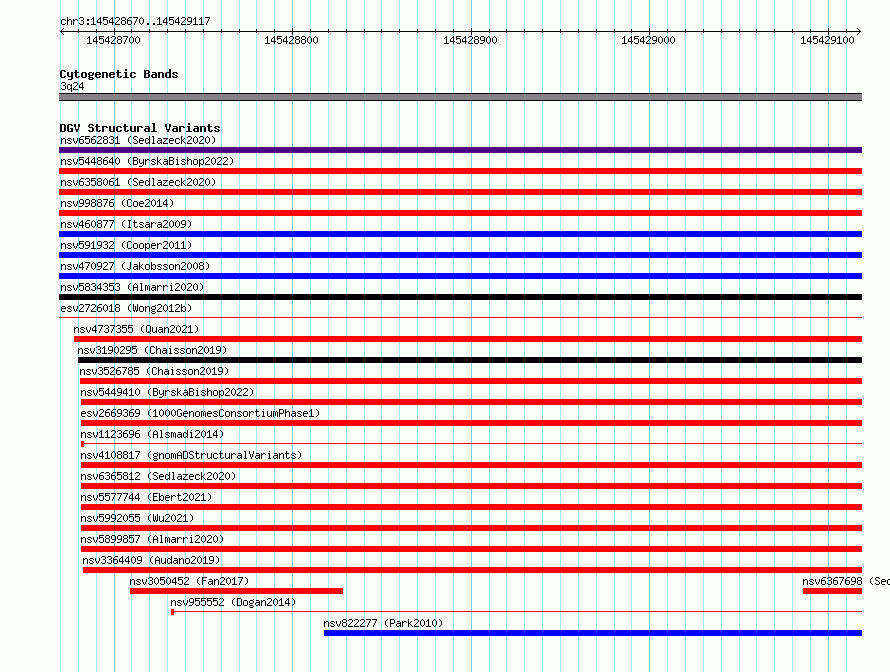The height and width of the screenshot is (672, 890).
Task: Open nsv4737355 (Quan2021) label
Action: [x=136, y=329]
